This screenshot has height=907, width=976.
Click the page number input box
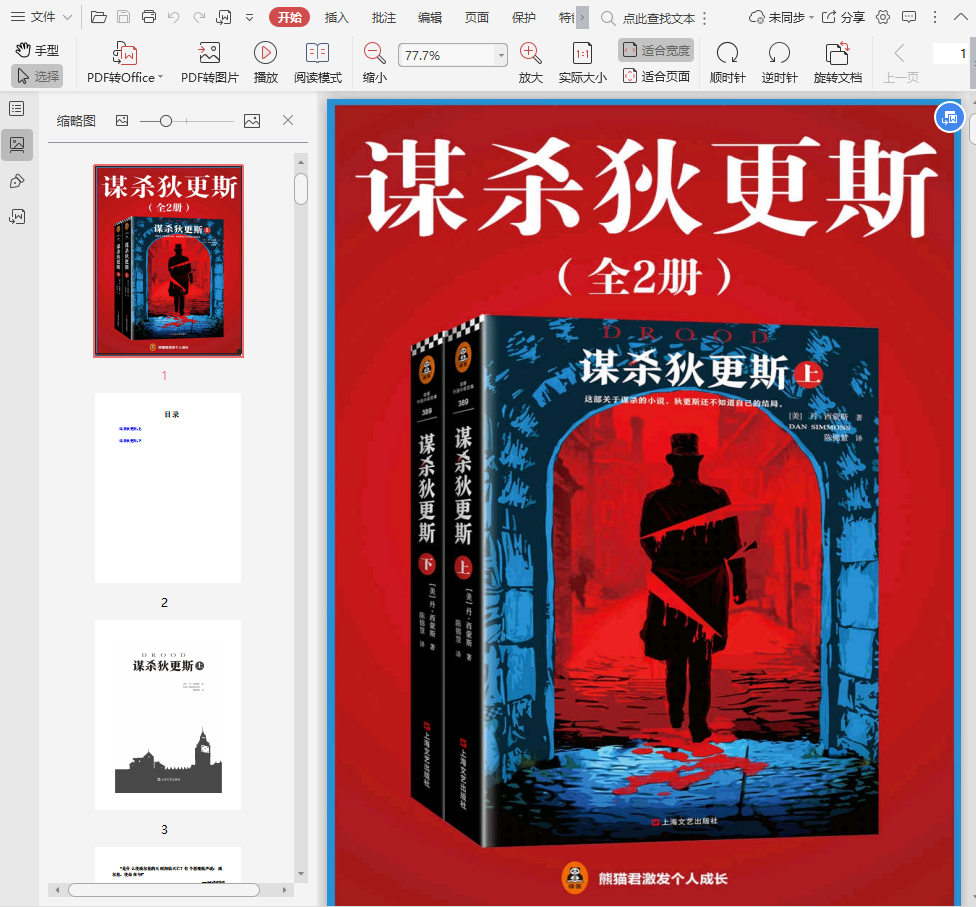[x=952, y=54]
